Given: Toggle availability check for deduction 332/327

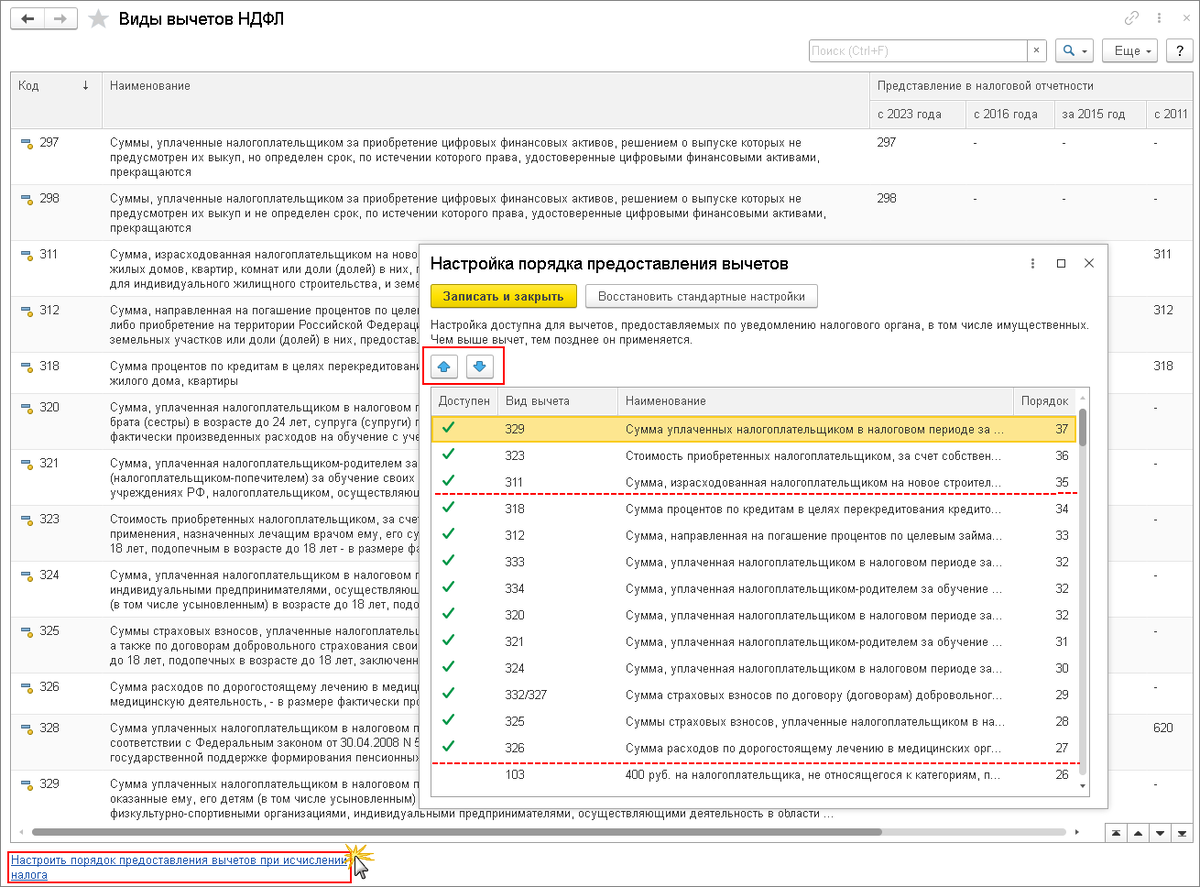Looking at the screenshot, I should pos(448,693).
